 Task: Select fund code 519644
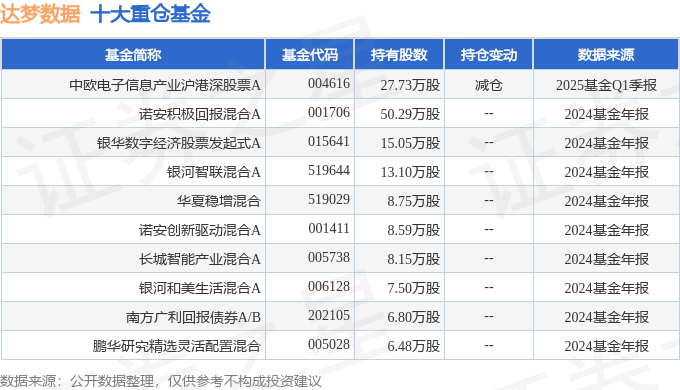329,170
